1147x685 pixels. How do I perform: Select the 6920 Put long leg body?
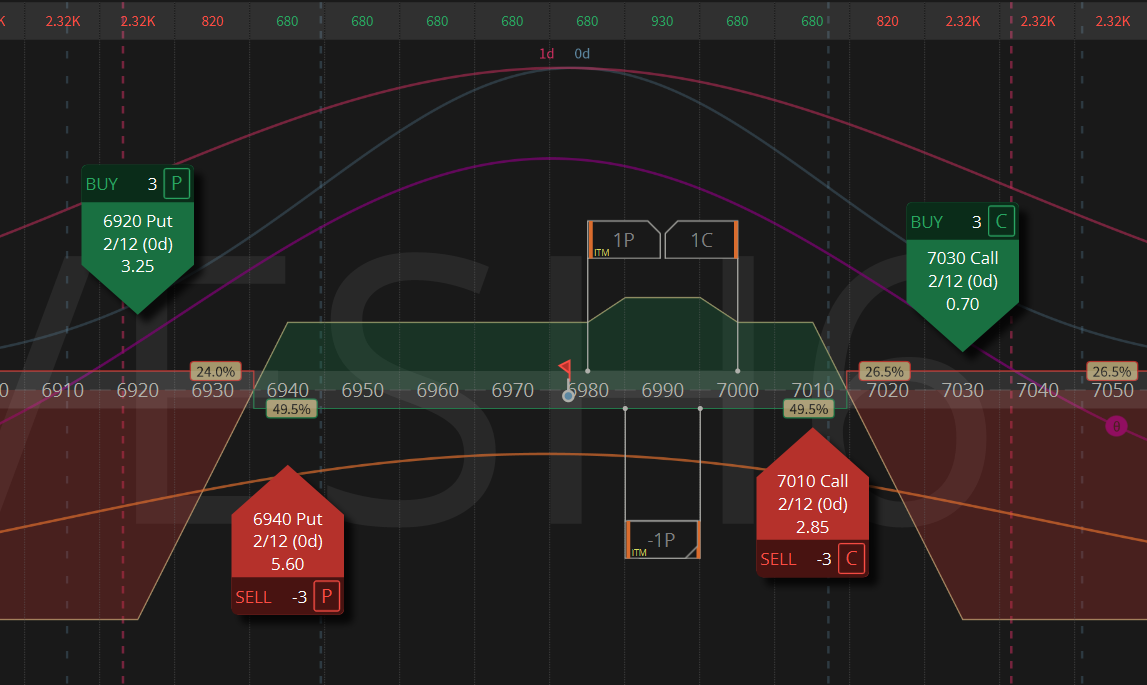136,243
